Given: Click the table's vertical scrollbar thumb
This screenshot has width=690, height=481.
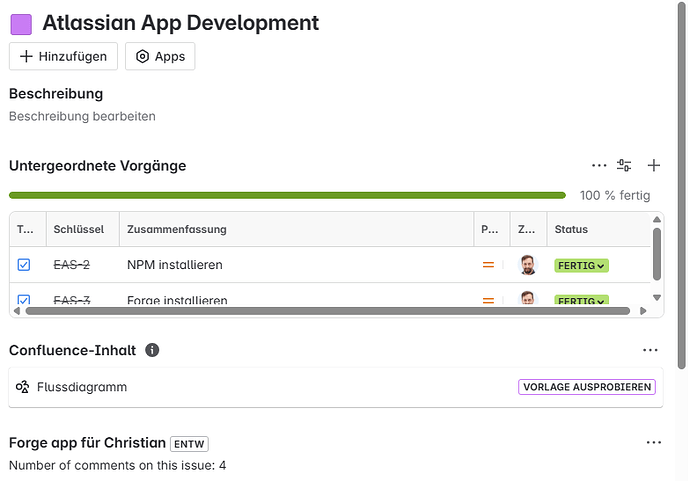Looking at the screenshot, I should click(x=657, y=254).
